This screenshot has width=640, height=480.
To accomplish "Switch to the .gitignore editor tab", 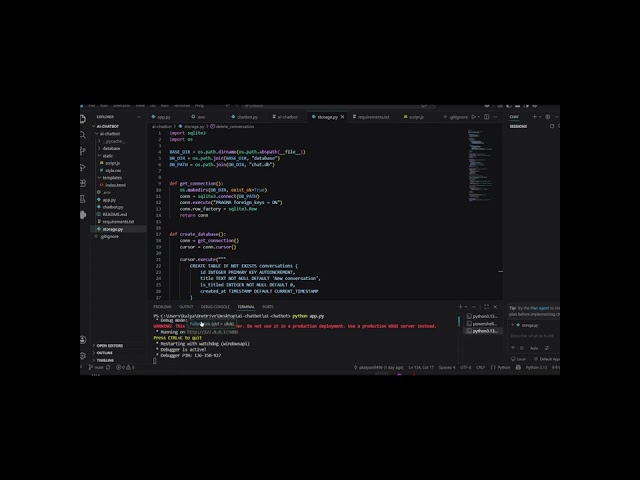I will point(456,117).
